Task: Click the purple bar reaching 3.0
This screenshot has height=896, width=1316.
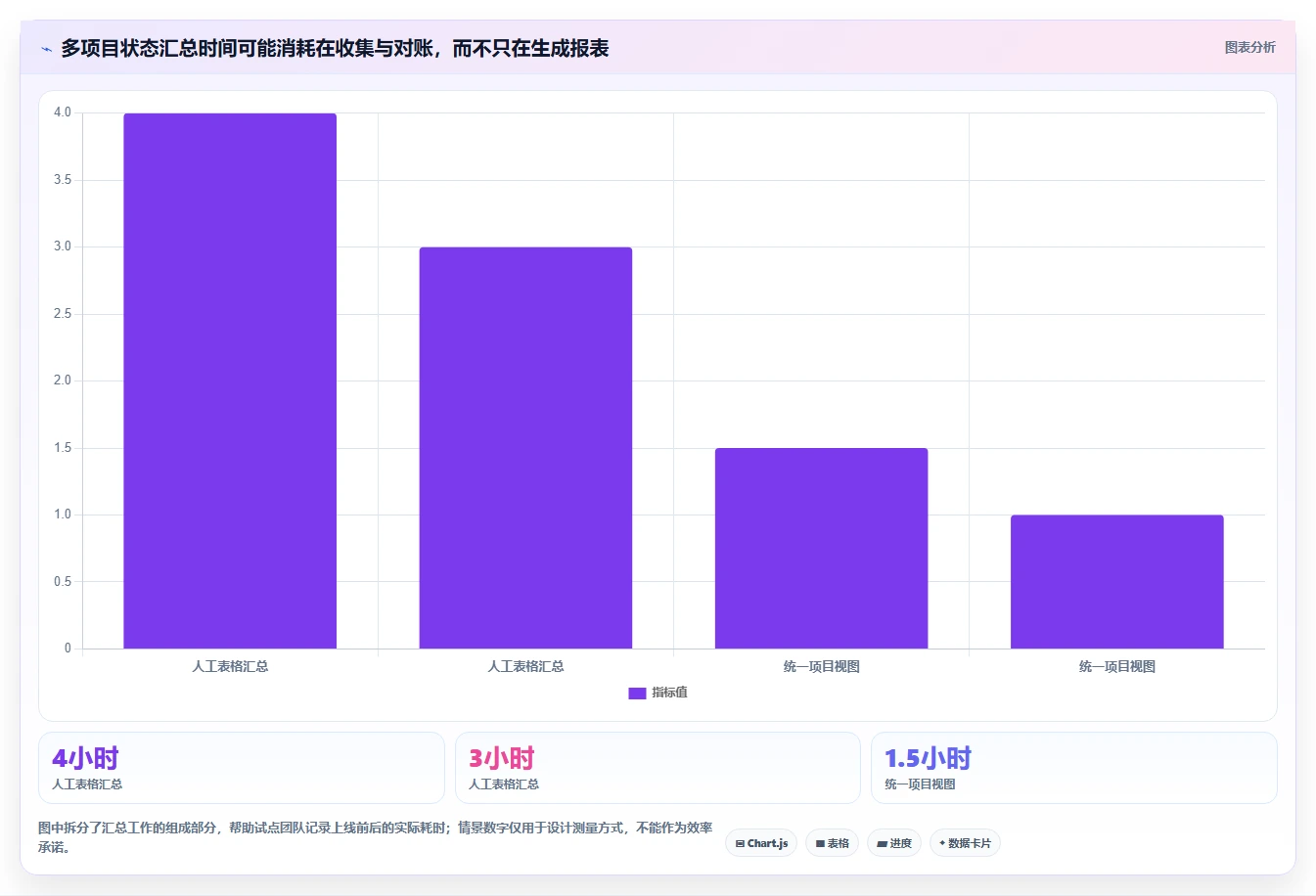Action: [525, 448]
